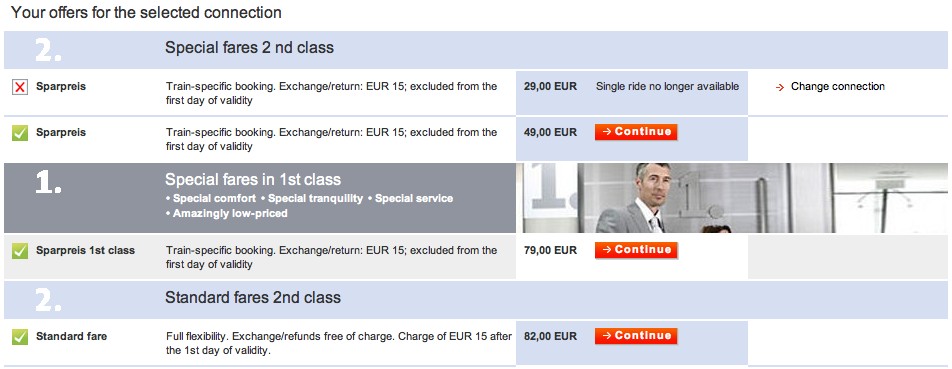The width and height of the screenshot is (952, 369).
Task: Click the Standard fare label
Action: pos(72,336)
